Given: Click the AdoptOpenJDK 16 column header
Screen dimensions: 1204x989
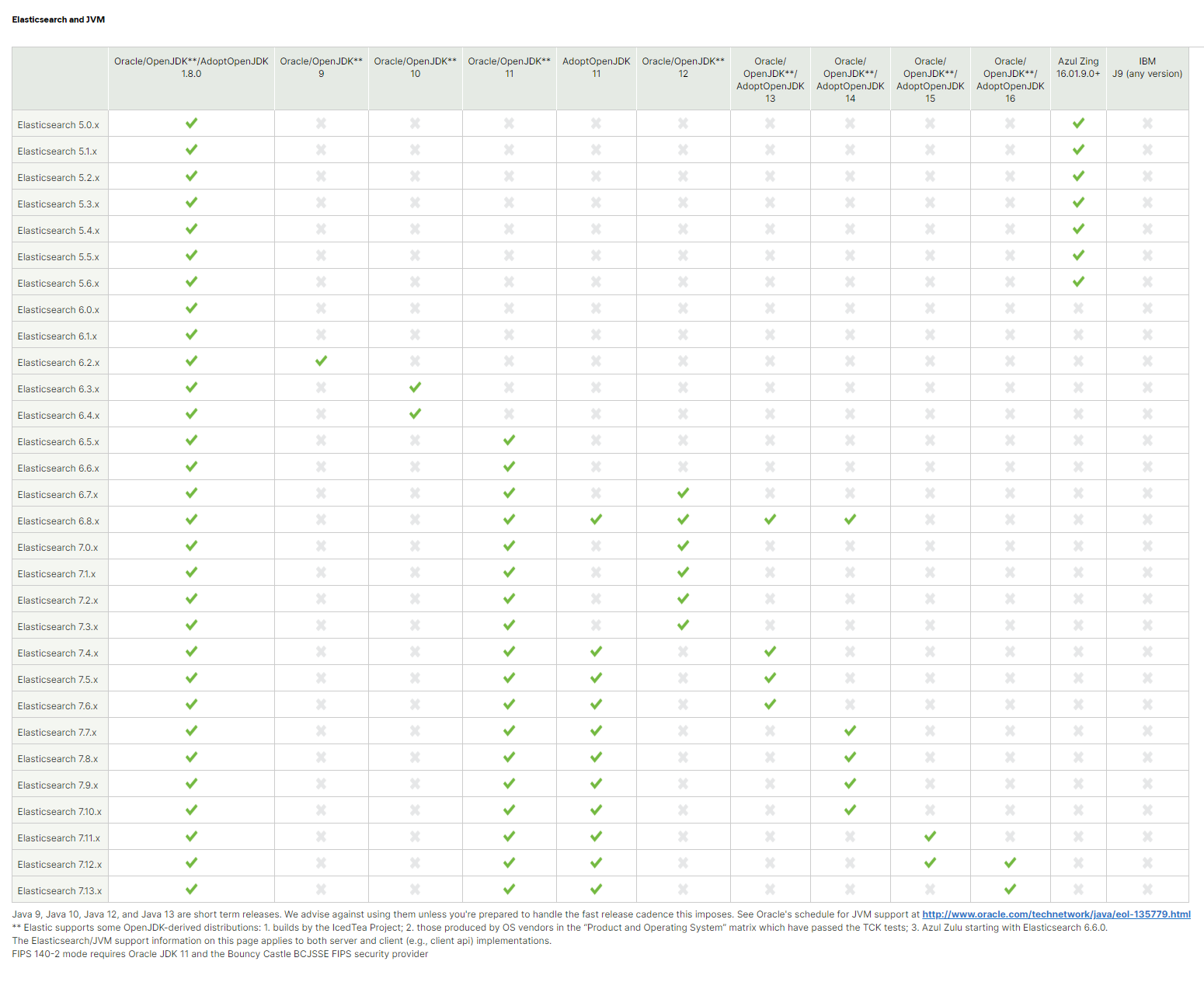Looking at the screenshot, I should coord(1010,80).
